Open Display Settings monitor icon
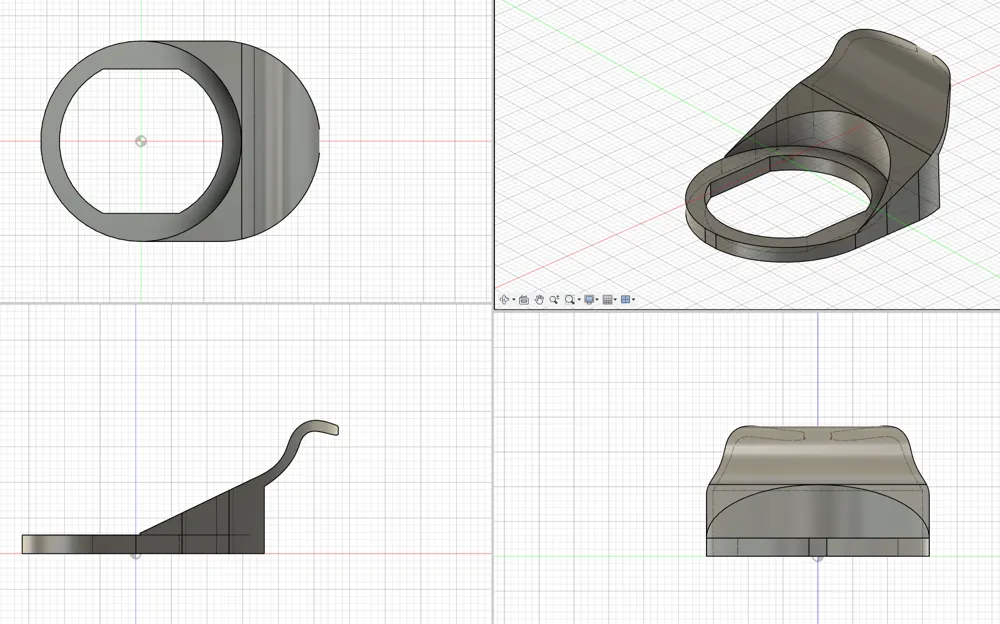Image resolution: width=1000 pixels, height=624 pixels. [589, 300]
